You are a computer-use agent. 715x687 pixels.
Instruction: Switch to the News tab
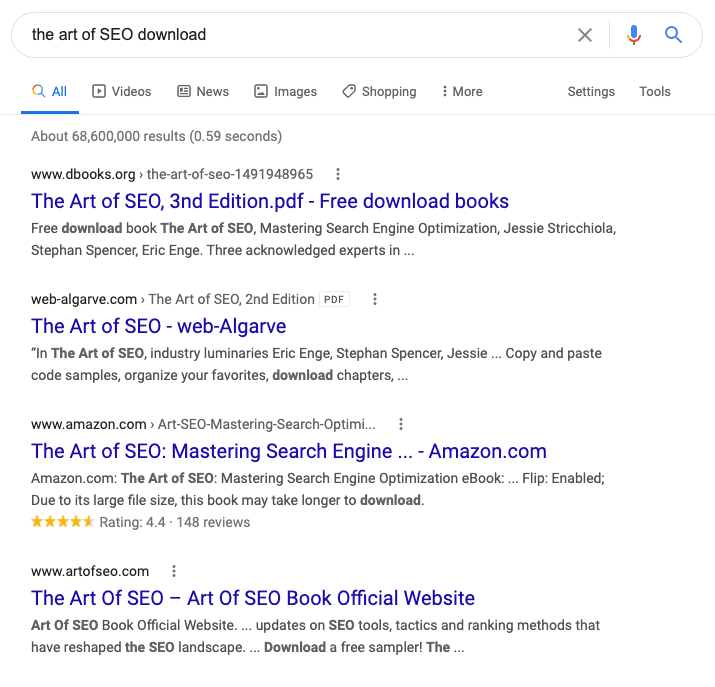(203, 92)
